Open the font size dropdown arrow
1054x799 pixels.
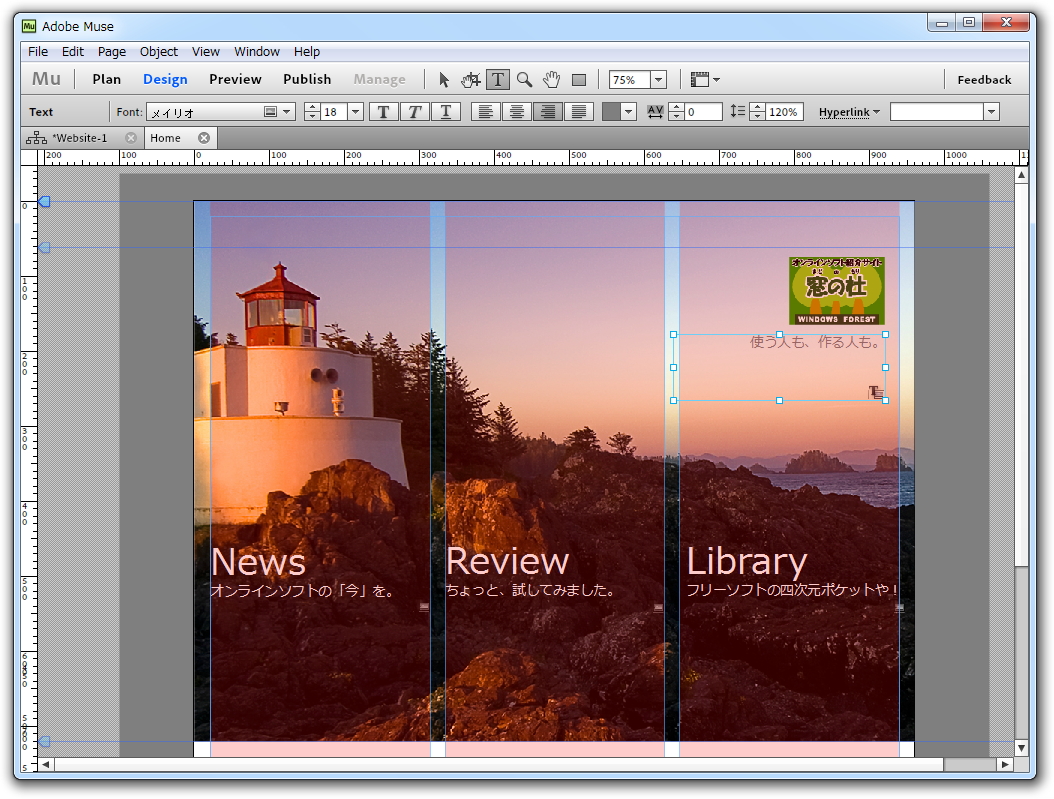click(x=356, y=112)
